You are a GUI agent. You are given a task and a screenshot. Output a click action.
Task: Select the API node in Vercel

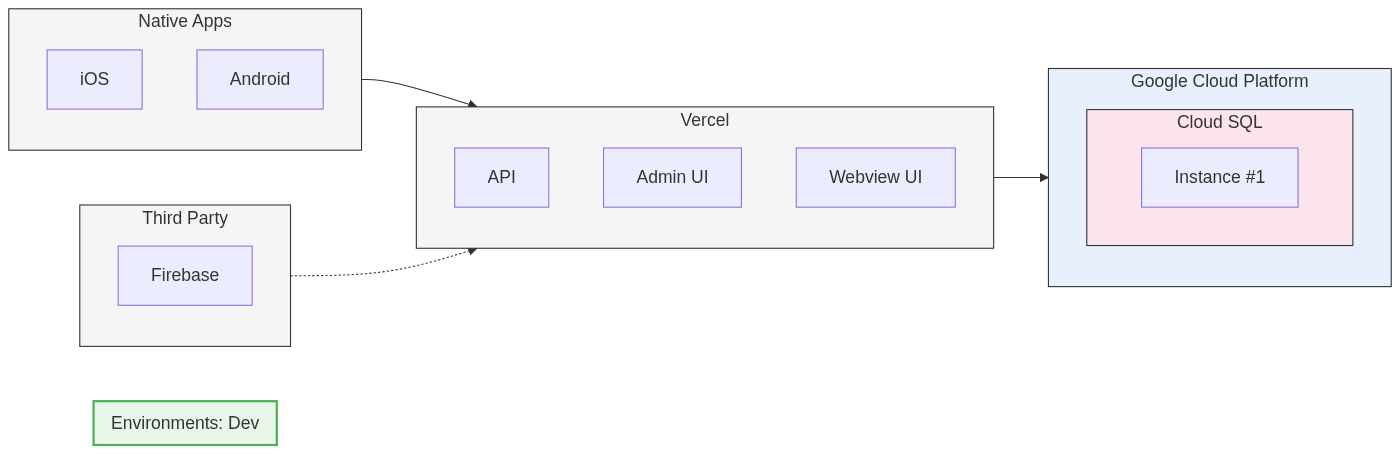point(501,177)
